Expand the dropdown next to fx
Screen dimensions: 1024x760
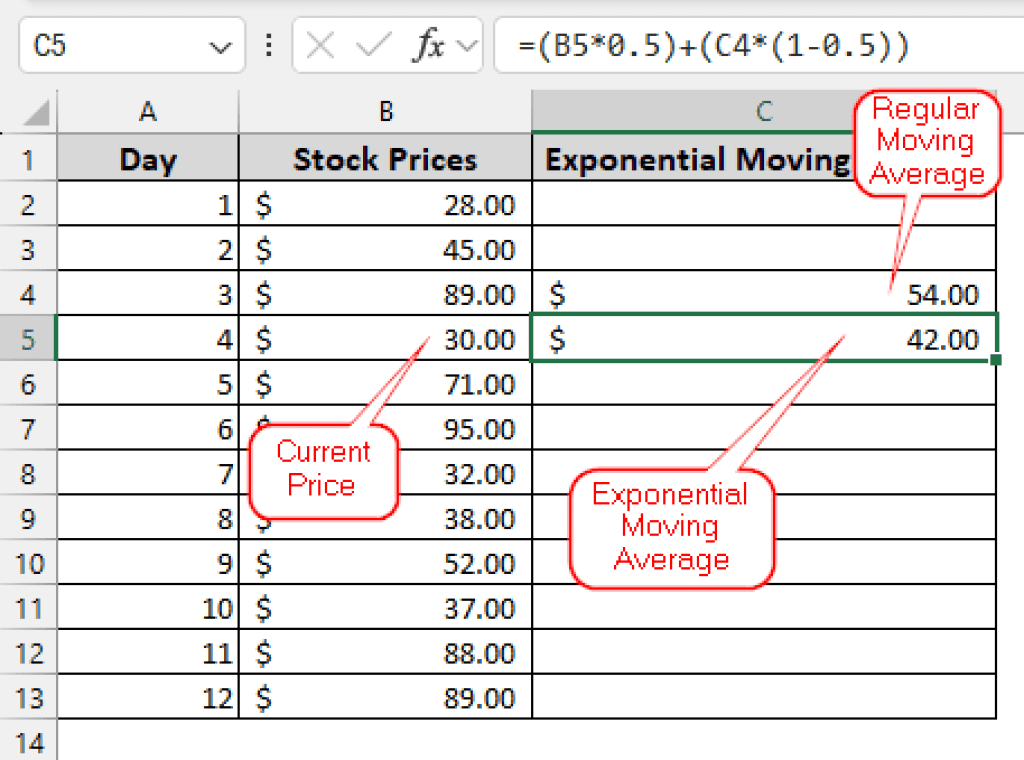click(467, 46)
